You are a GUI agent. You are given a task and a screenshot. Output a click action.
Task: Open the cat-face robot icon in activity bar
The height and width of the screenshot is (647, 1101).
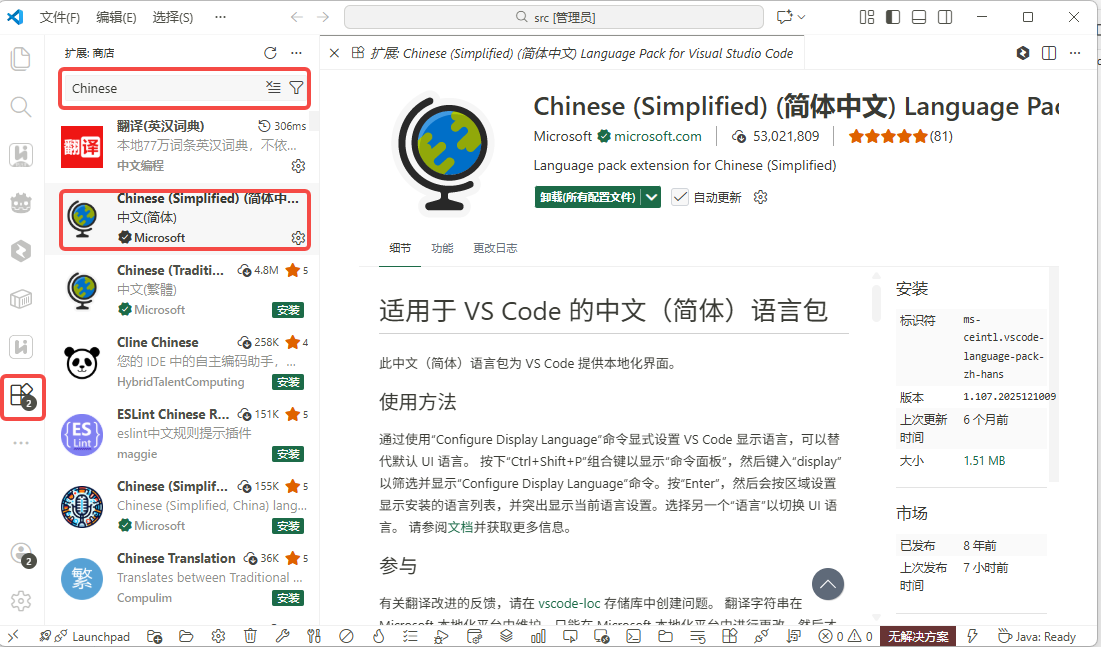21,203
